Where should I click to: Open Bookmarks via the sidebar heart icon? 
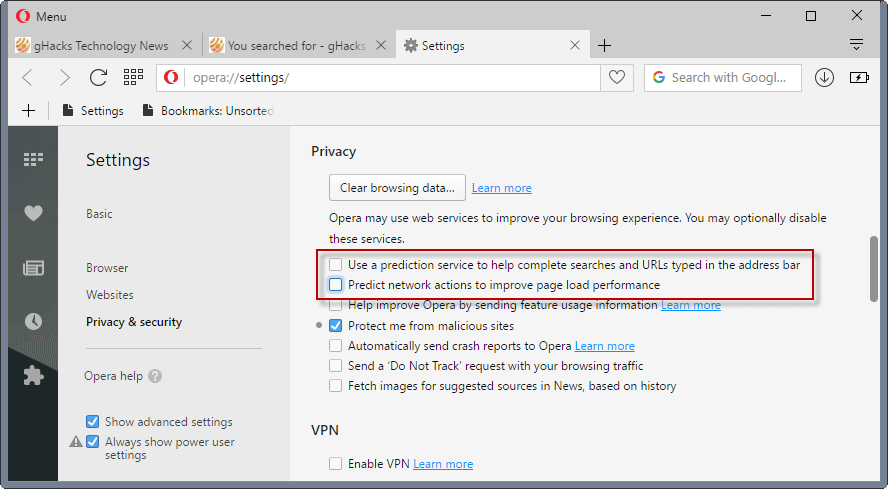[33, 213]
